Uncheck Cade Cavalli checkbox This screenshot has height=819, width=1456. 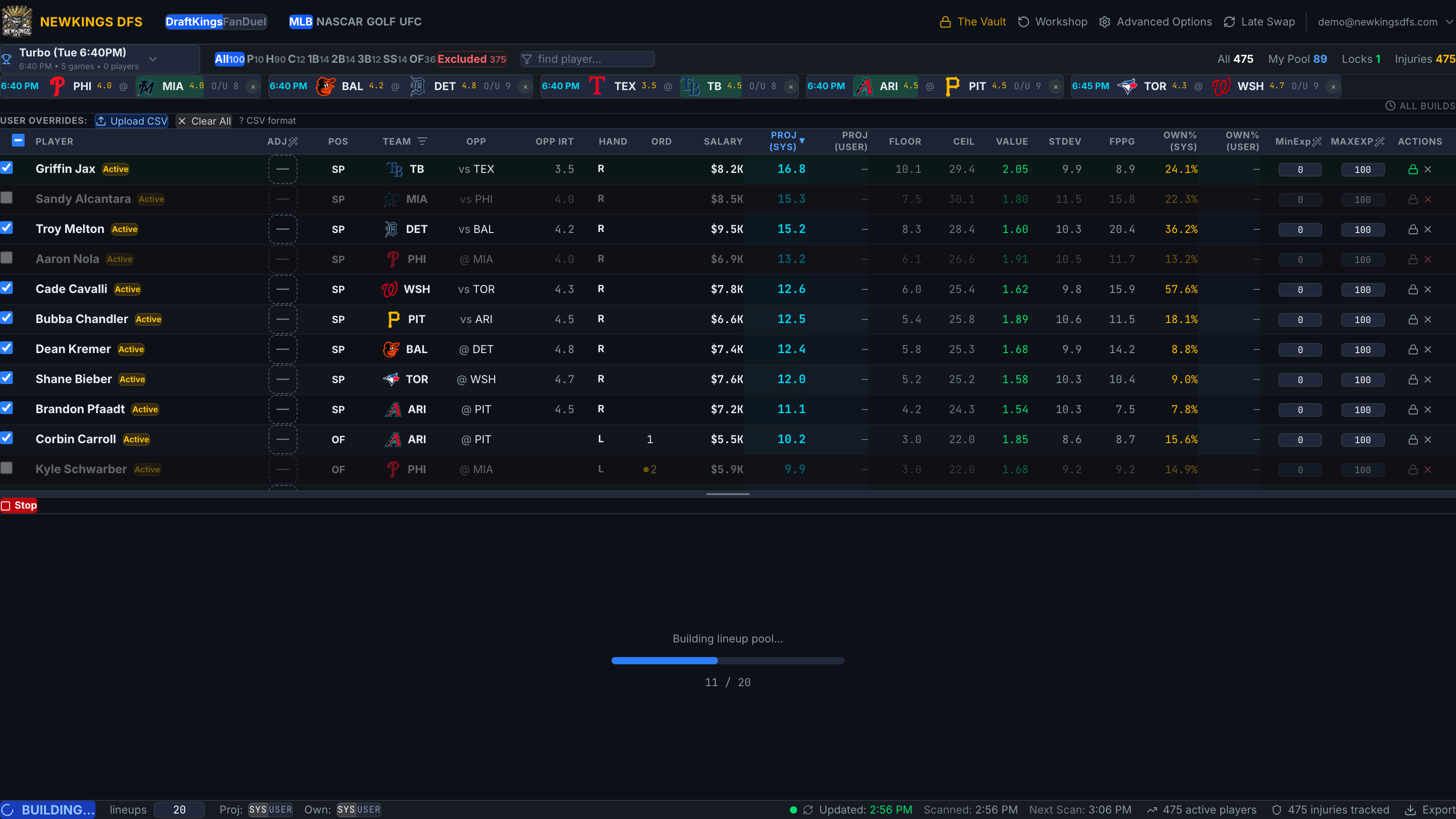[7, 288]
